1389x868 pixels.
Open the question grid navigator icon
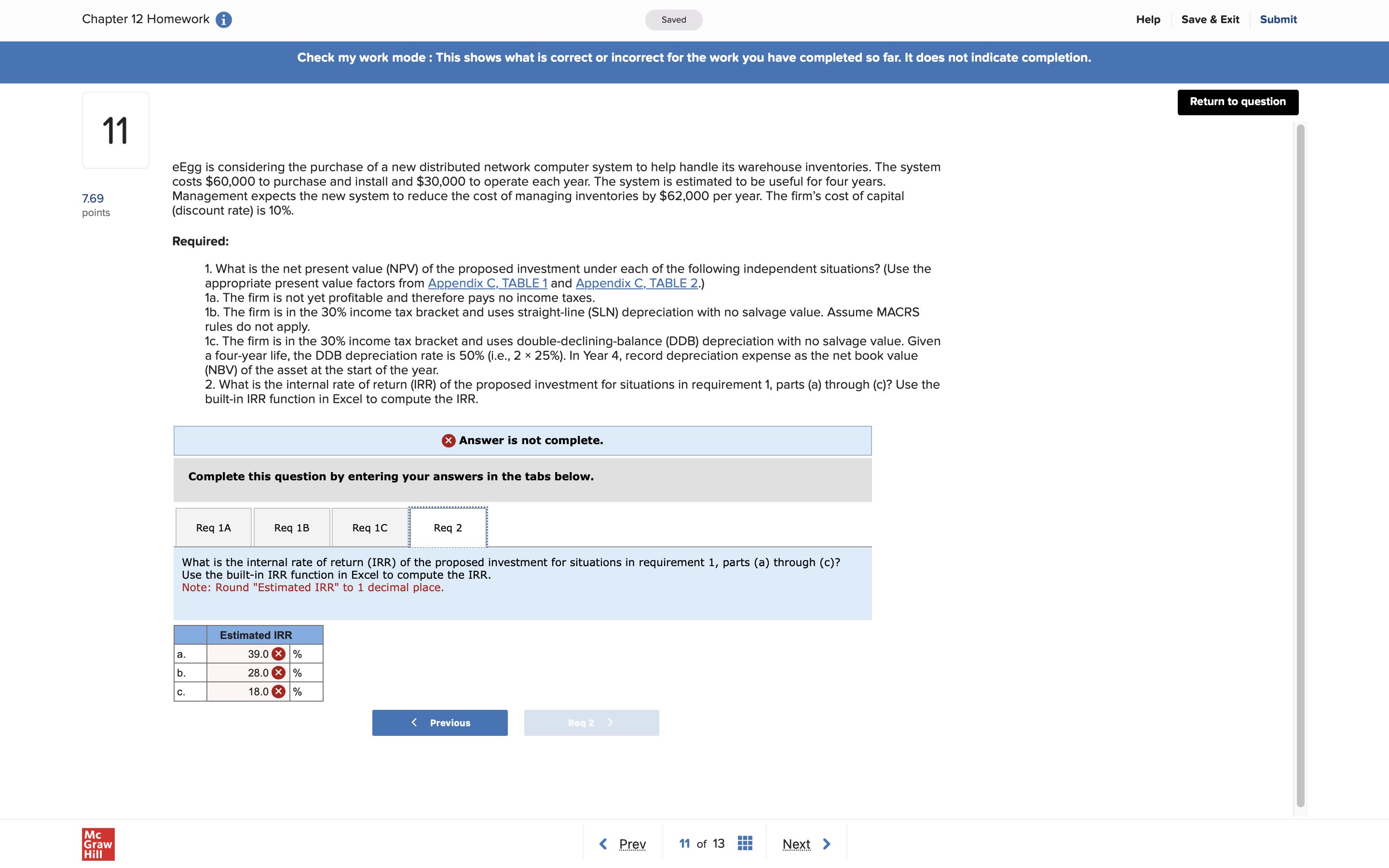(745, 843)
